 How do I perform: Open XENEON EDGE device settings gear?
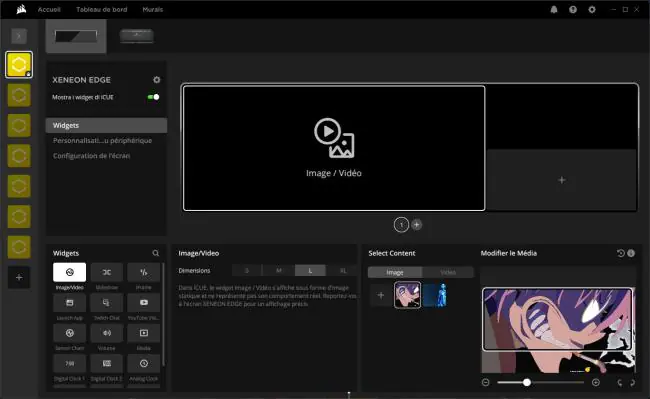pyautogui.click(x=157, y=80)
